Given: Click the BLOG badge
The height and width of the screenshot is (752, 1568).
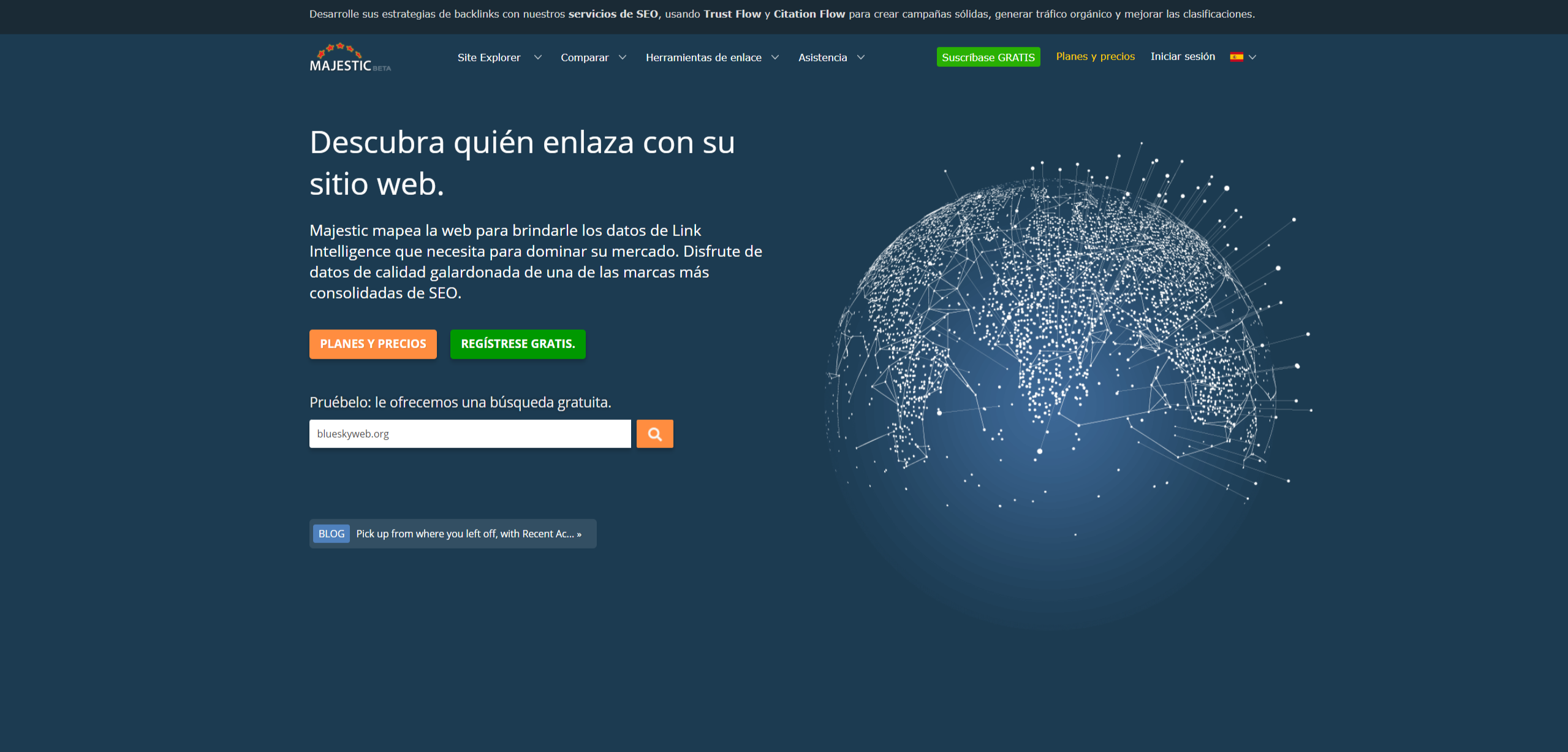Looking at the screenshot, I should pyautogui.click(x=331, y=534).
